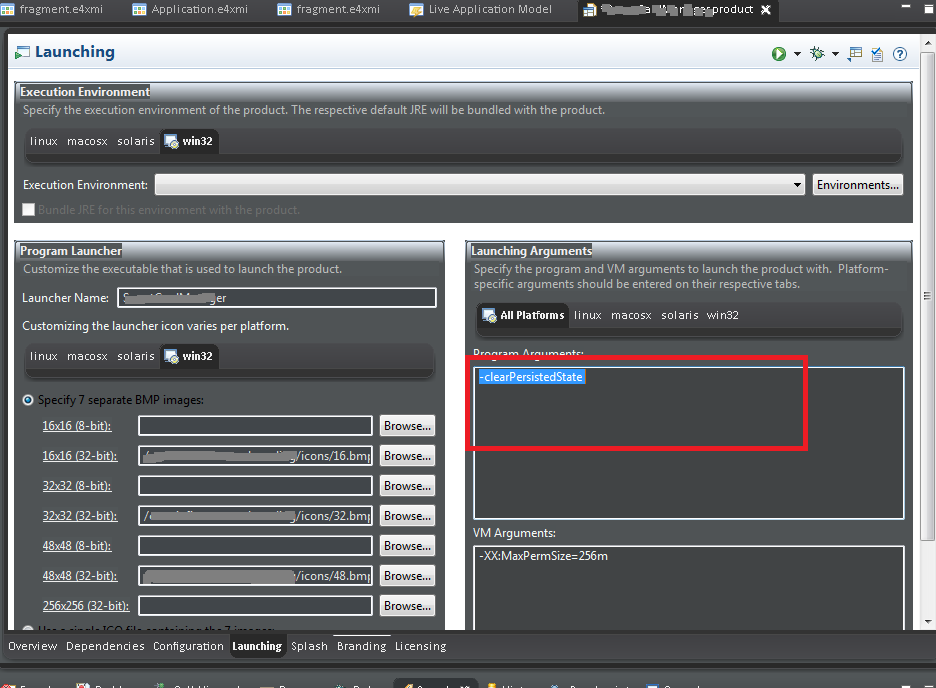Click the first fragment.e4xmi tab icon

[8, 10]
